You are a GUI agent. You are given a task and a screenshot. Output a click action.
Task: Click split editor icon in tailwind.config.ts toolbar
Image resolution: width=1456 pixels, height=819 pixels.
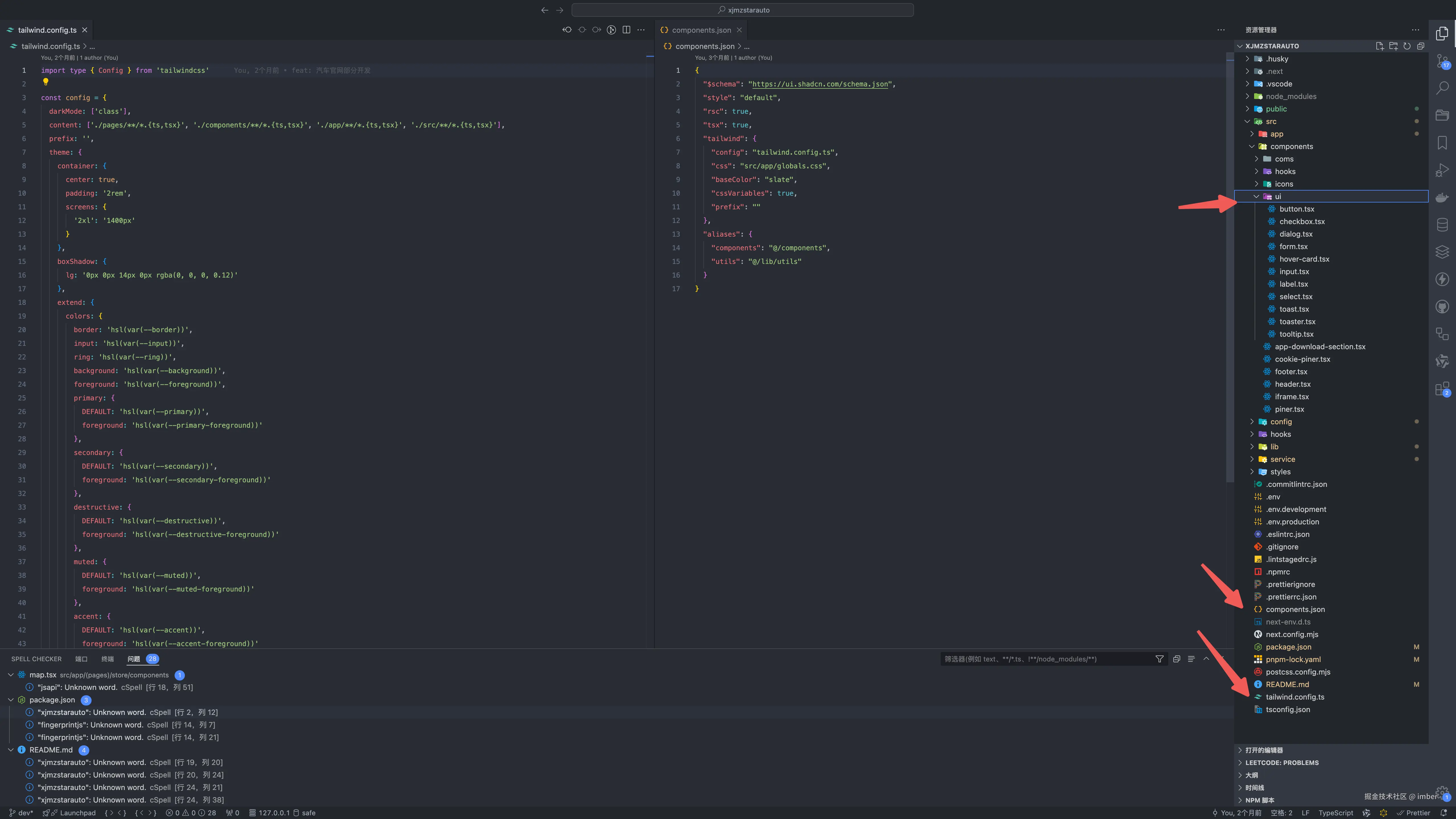pyautogui.click(x=626, y=30)
